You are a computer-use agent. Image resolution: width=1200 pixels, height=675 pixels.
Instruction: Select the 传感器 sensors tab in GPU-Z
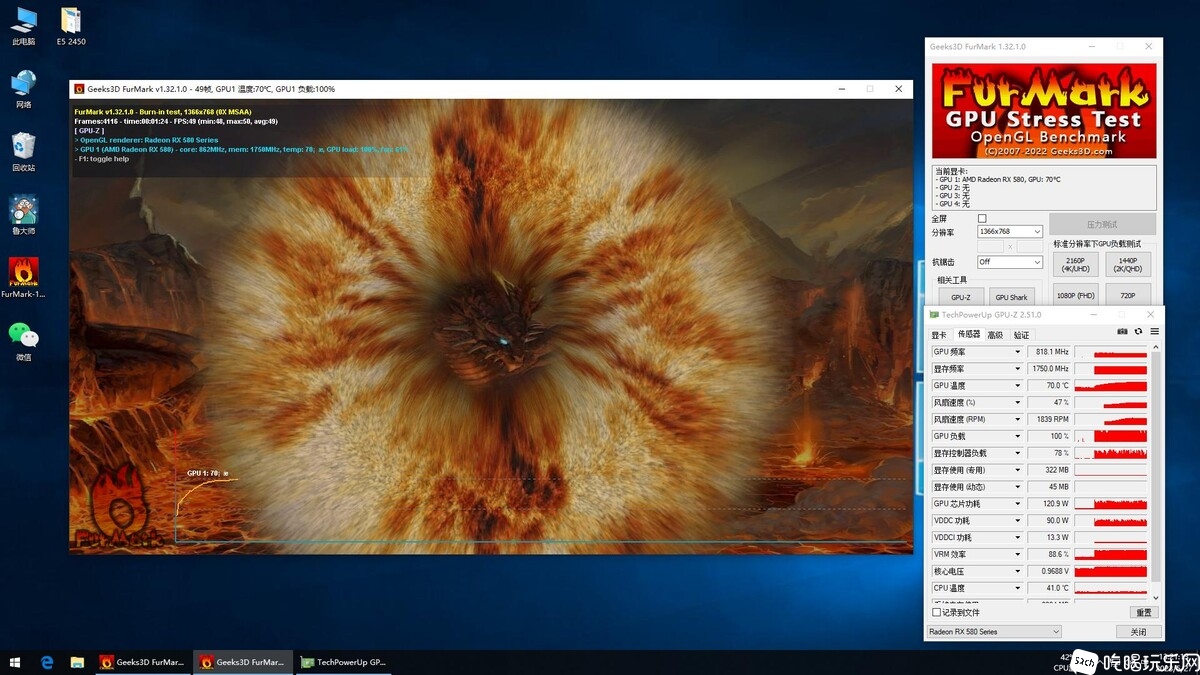point(969,335)
